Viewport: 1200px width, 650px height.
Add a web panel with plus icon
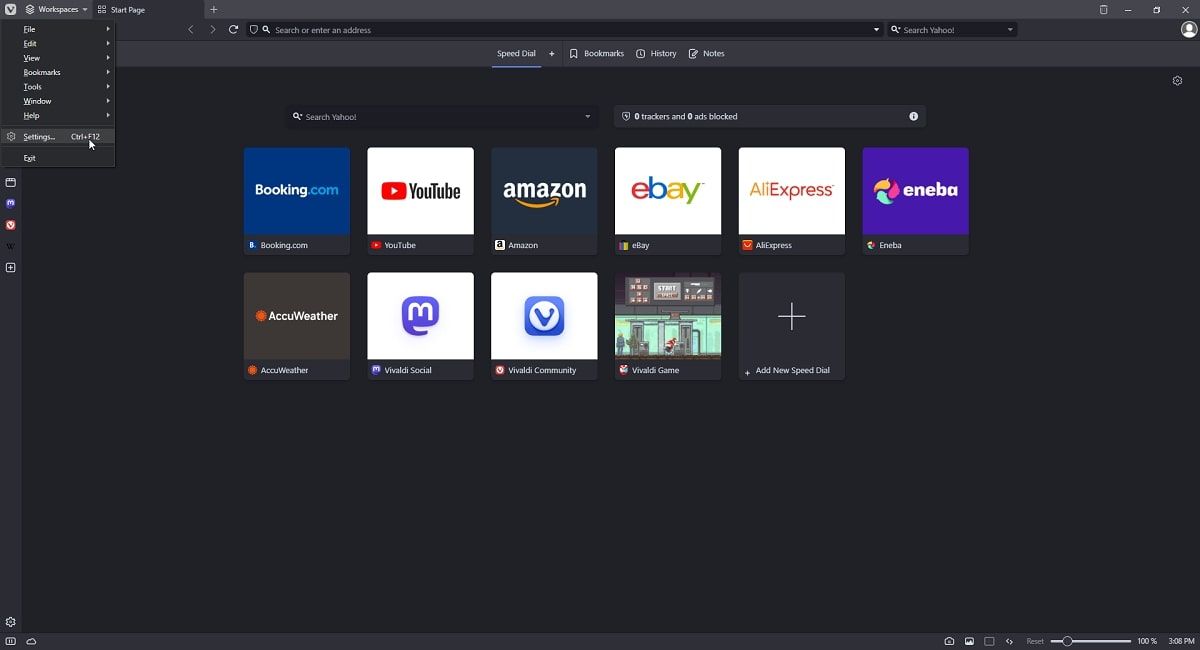pyautogui.click(x=11, y=268)
